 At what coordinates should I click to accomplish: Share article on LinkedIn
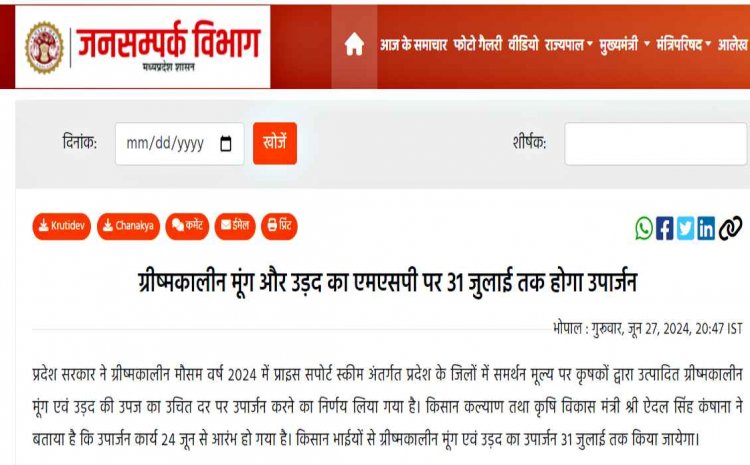[706, 228]
